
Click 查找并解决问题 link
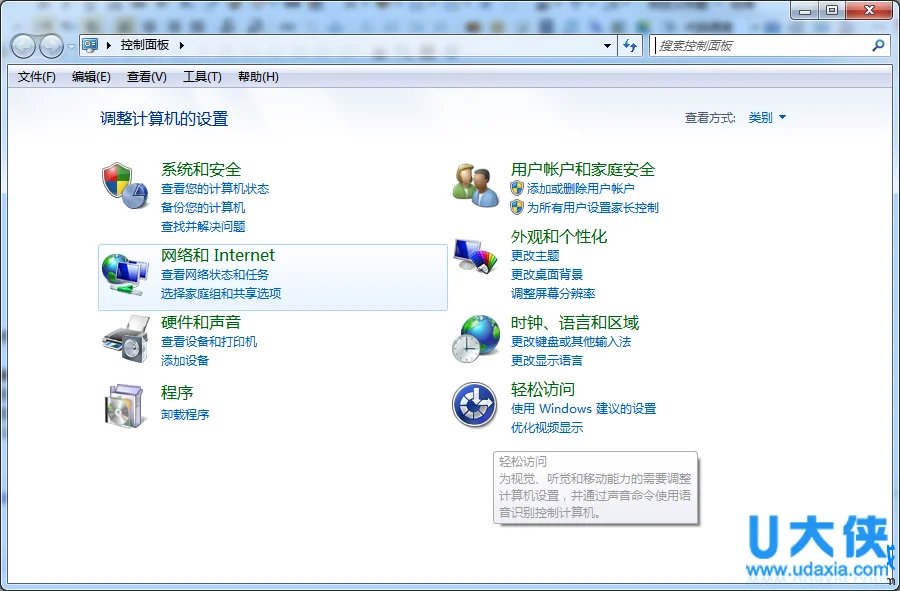[203, 227]
